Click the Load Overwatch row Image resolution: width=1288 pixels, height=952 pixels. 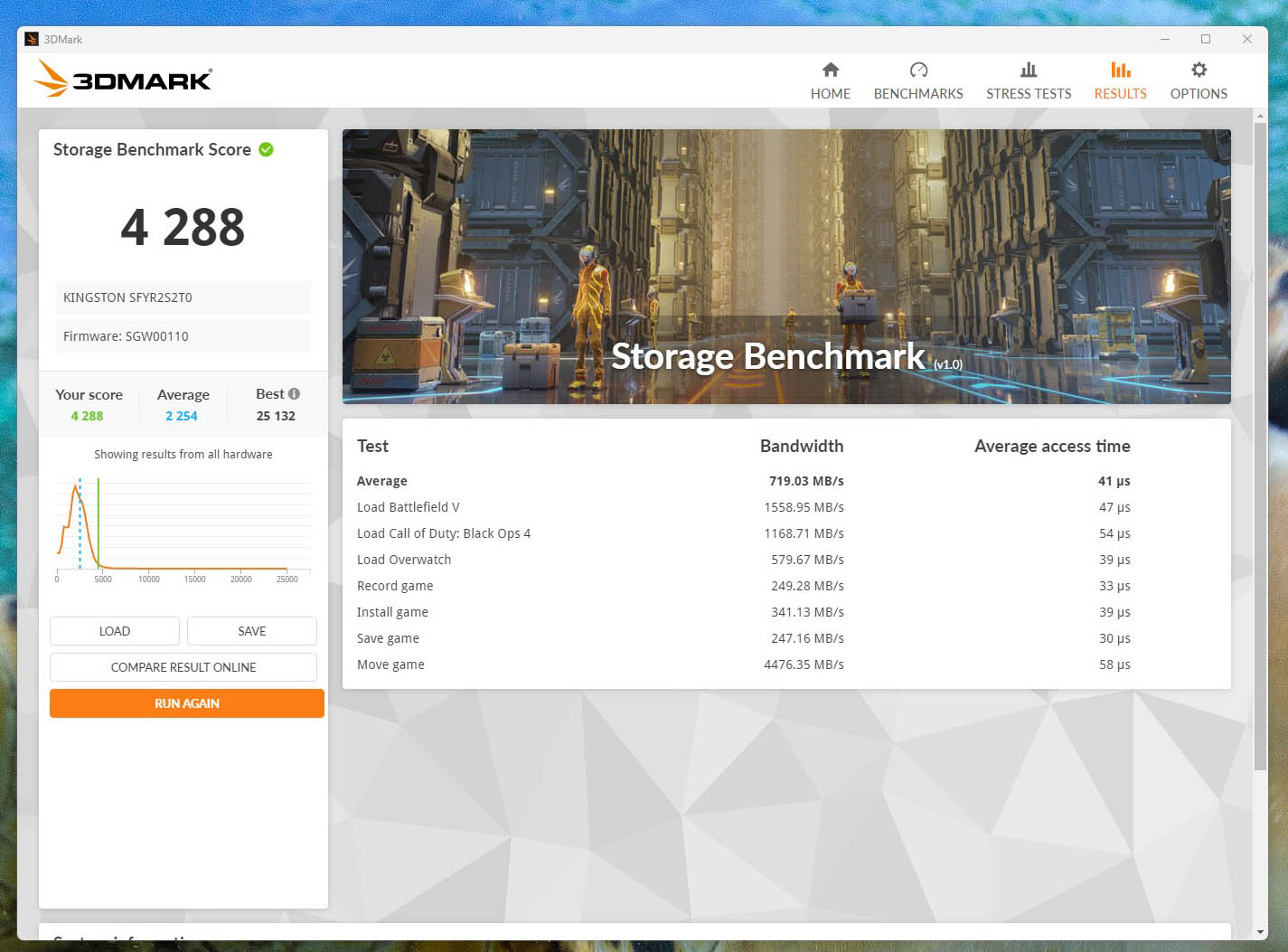click(786, 560)
